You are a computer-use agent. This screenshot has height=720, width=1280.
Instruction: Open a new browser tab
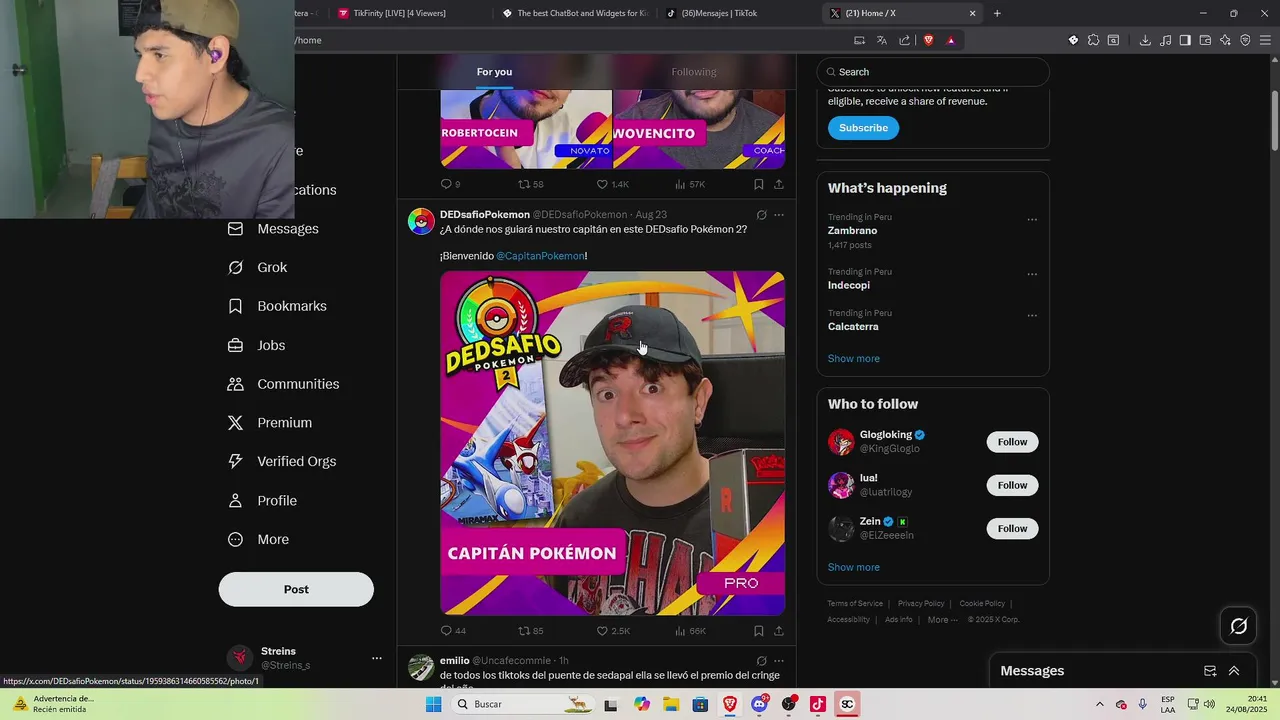click(997, 13)
